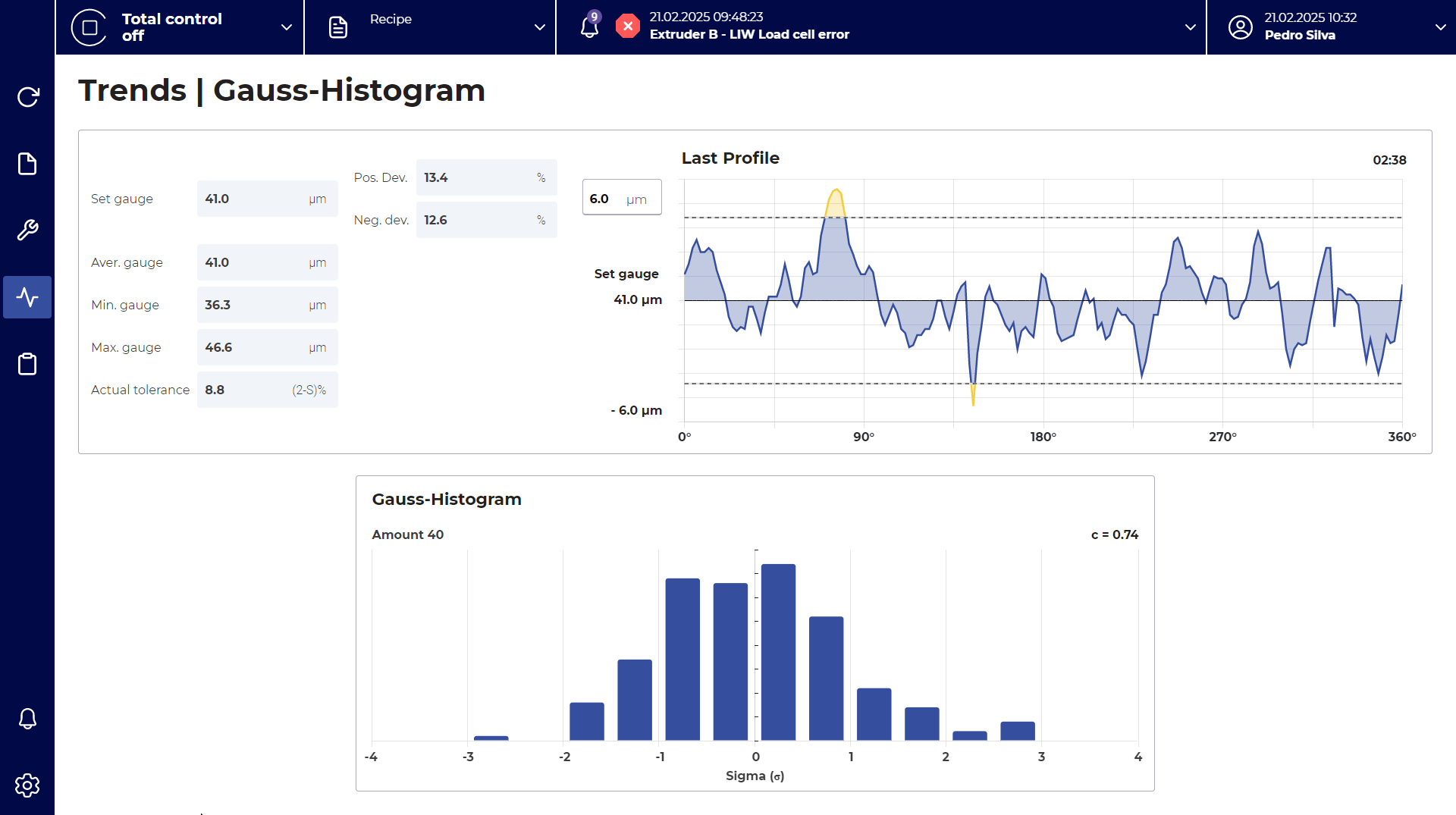Viewport: 1456px width, 815px height.
Task: Open the document page icon in sidebar
Action: click(x=27, y=164)
